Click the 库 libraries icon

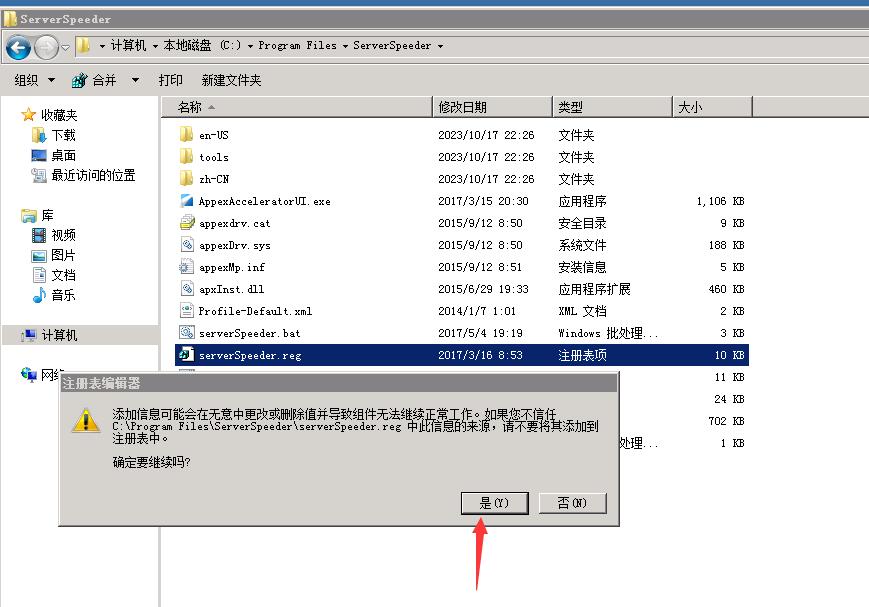pyautogui.click(x=28, y=215)
